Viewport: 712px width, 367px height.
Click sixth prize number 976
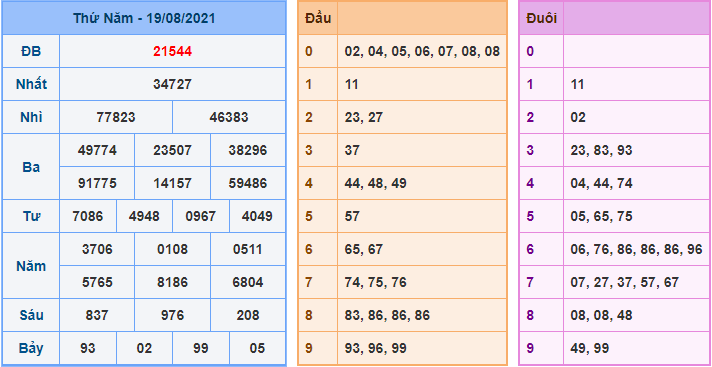coord(173,315)
